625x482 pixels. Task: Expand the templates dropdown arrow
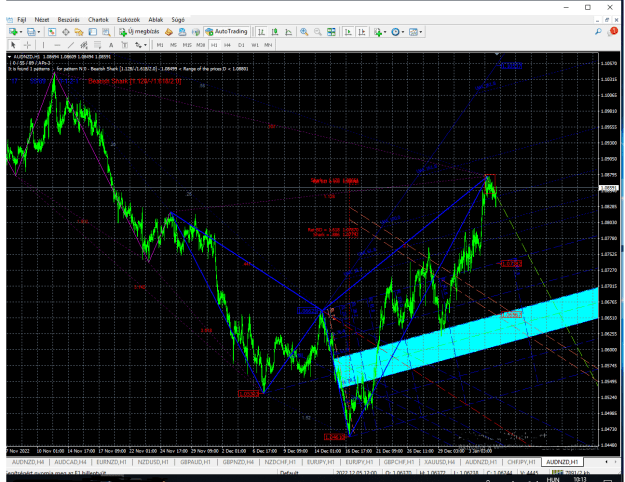tap(421, 32)
